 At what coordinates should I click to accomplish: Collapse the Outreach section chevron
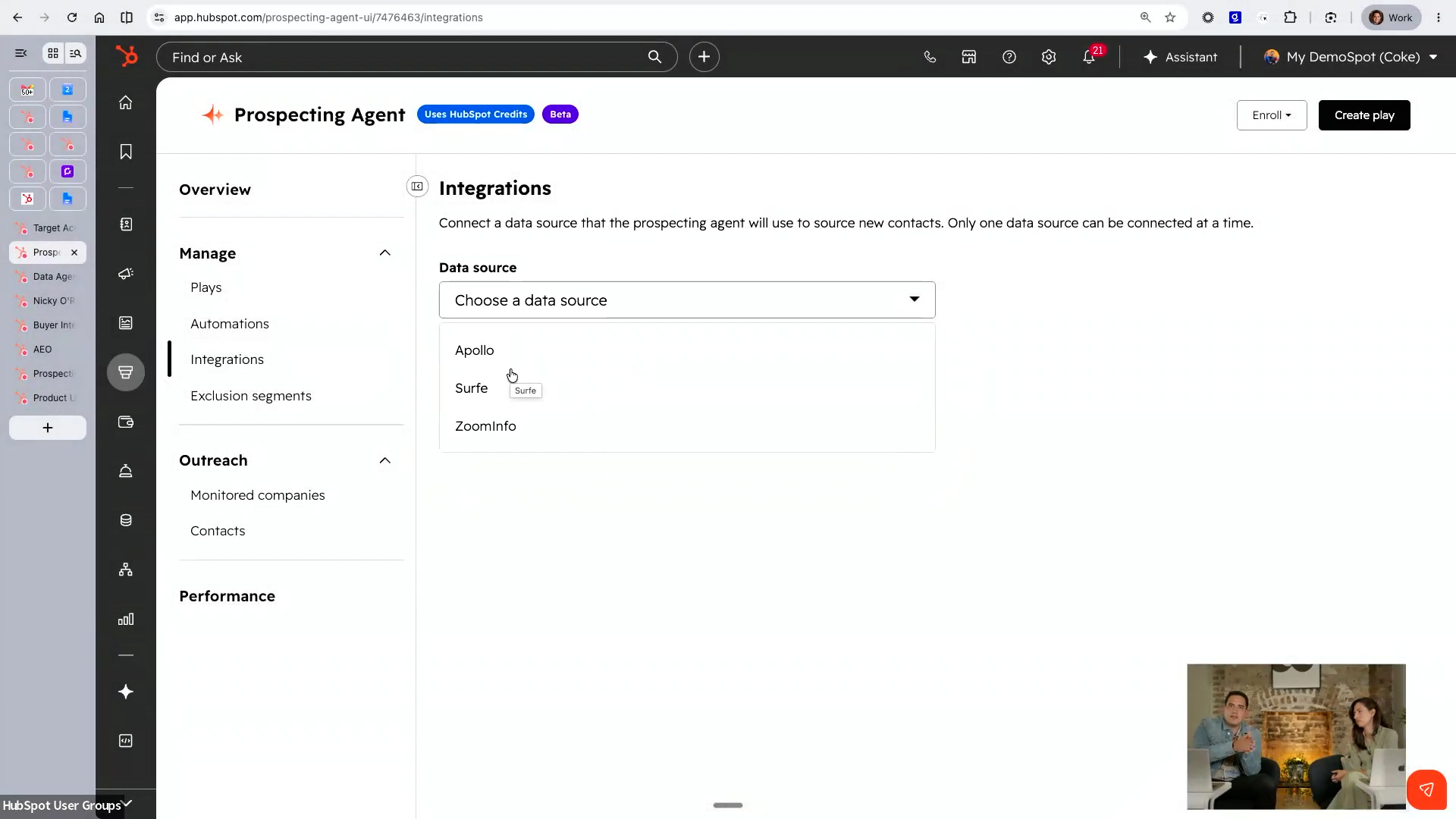coord(385,460)
